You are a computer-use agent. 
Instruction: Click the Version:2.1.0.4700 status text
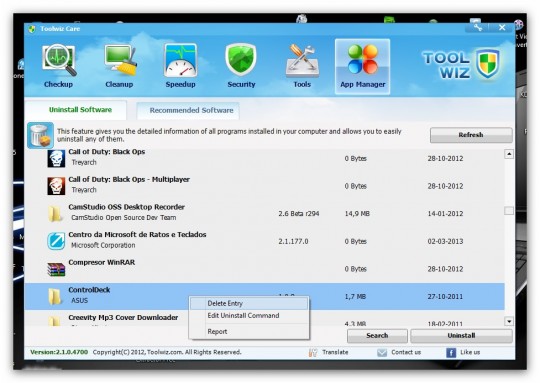click(59, 352)
